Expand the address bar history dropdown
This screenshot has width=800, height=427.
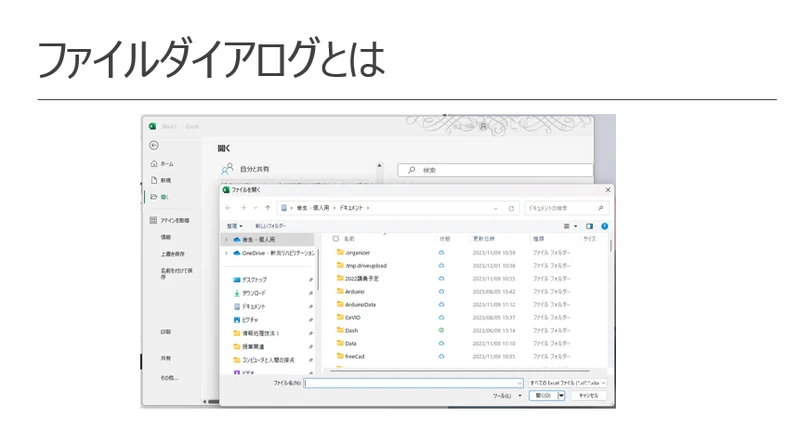[x=495, y=208]
